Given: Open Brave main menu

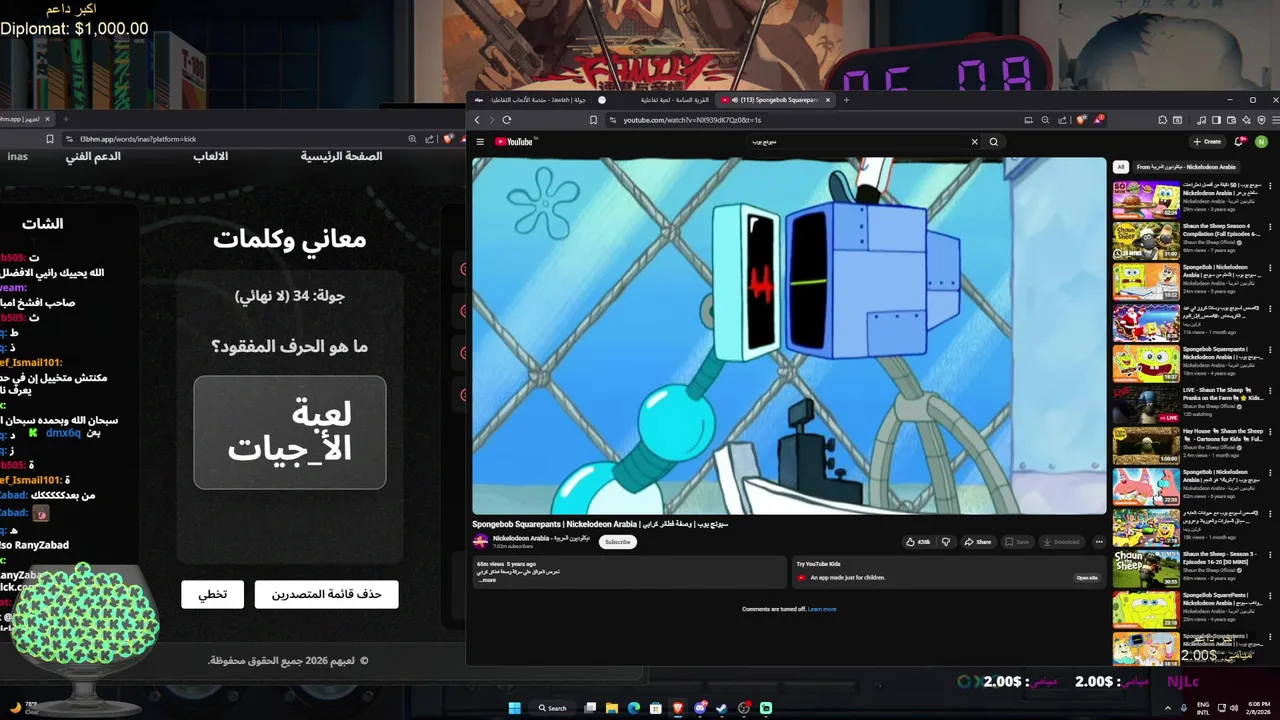Looking at the screenshot, I should coord(1275,120).
